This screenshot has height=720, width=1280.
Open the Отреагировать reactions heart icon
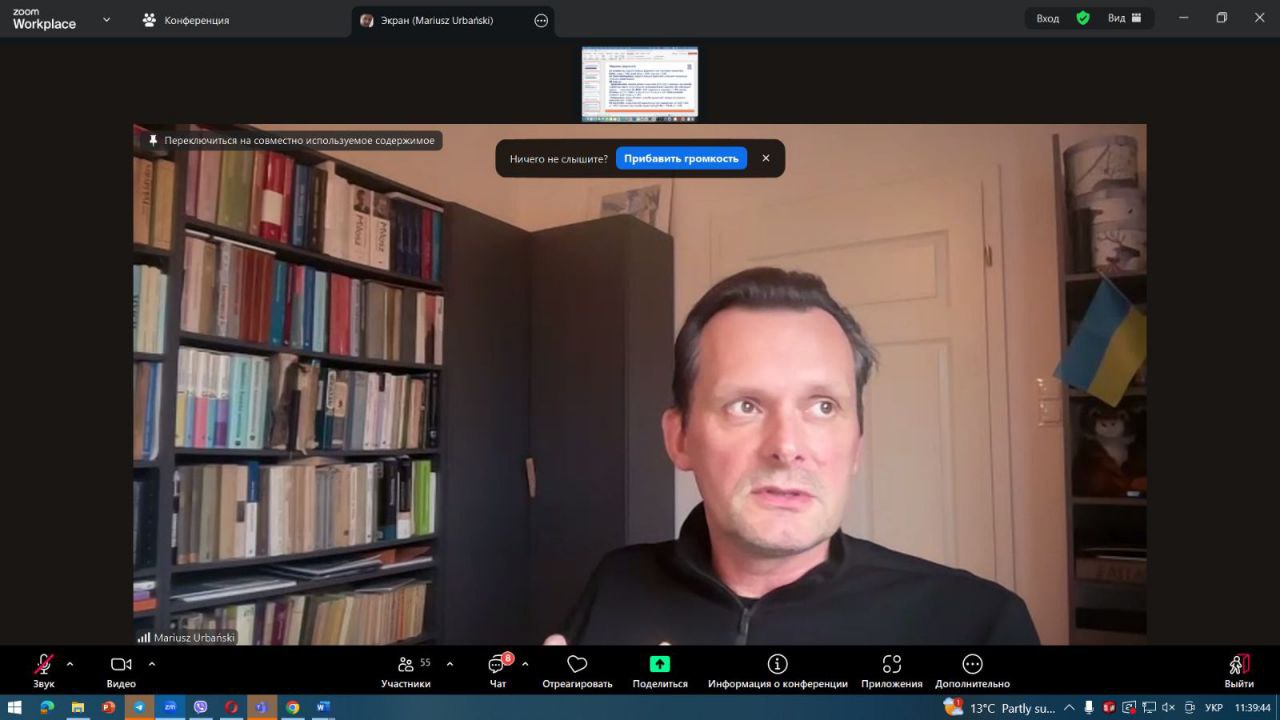coord(577,665)
